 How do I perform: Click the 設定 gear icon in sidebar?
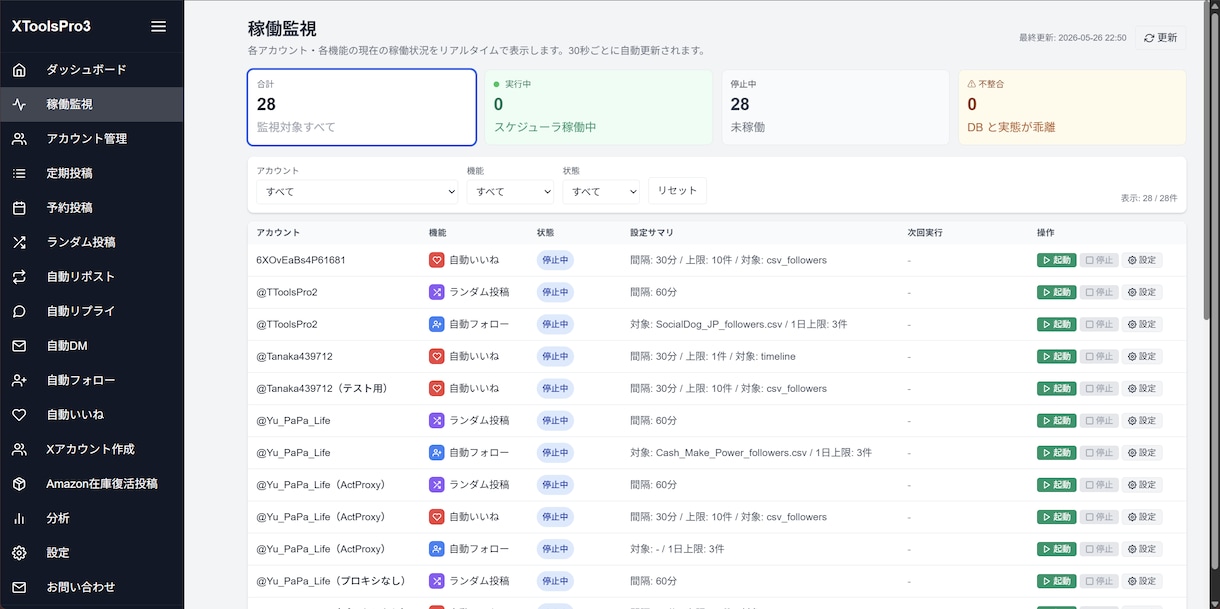[x=19, y=553]
